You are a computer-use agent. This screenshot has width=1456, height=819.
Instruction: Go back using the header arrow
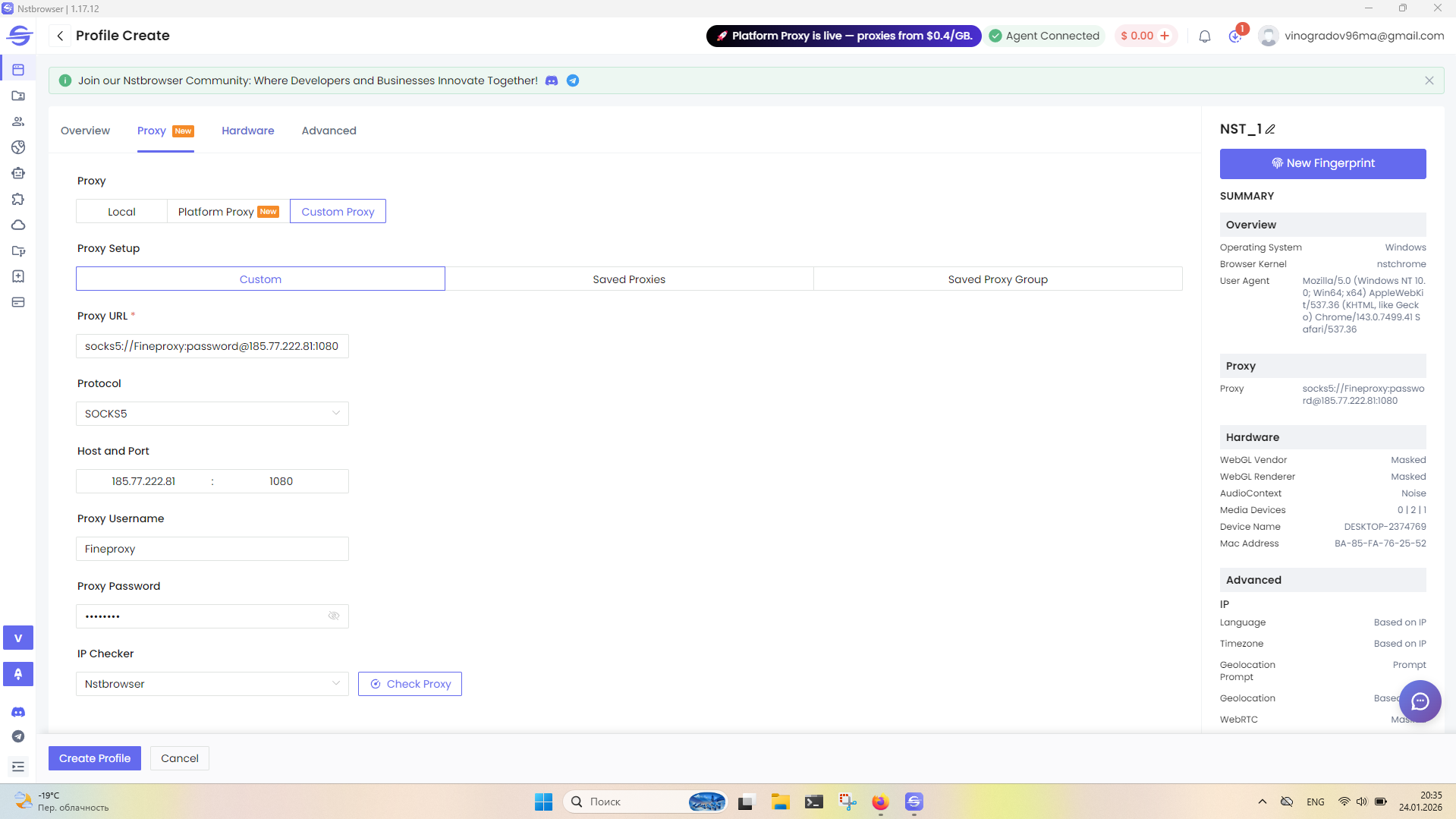[60, 36]
